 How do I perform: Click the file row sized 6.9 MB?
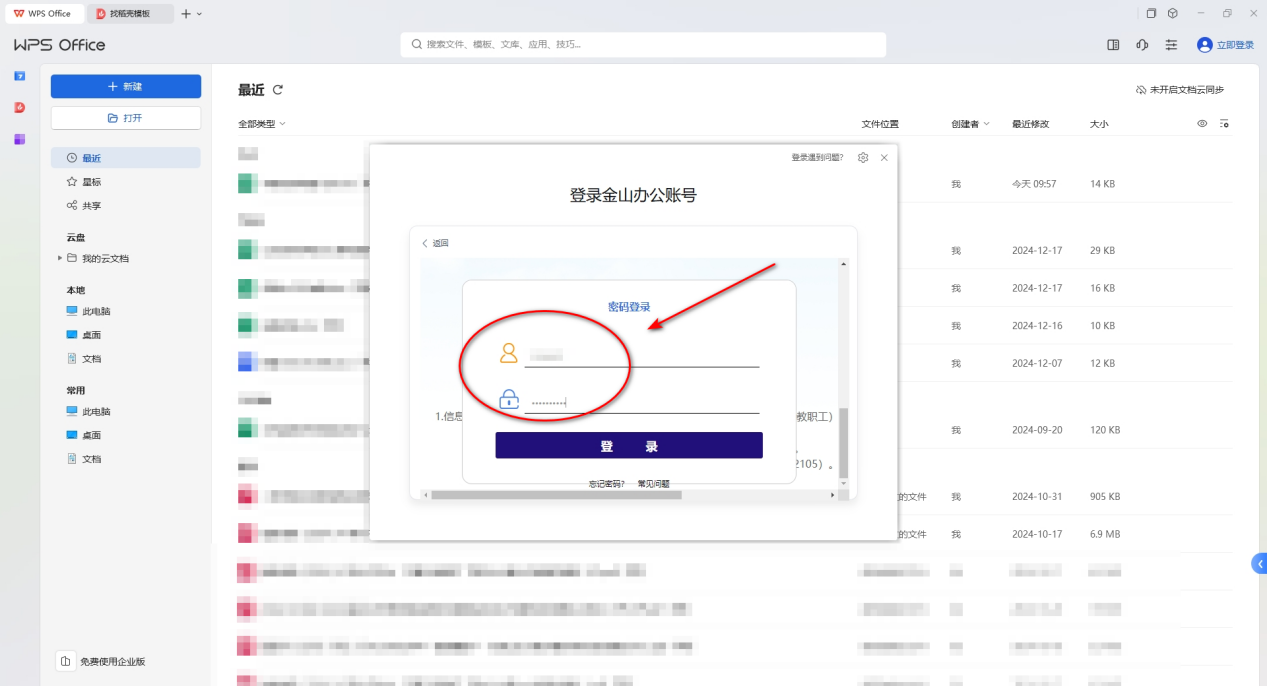(735, 534)
